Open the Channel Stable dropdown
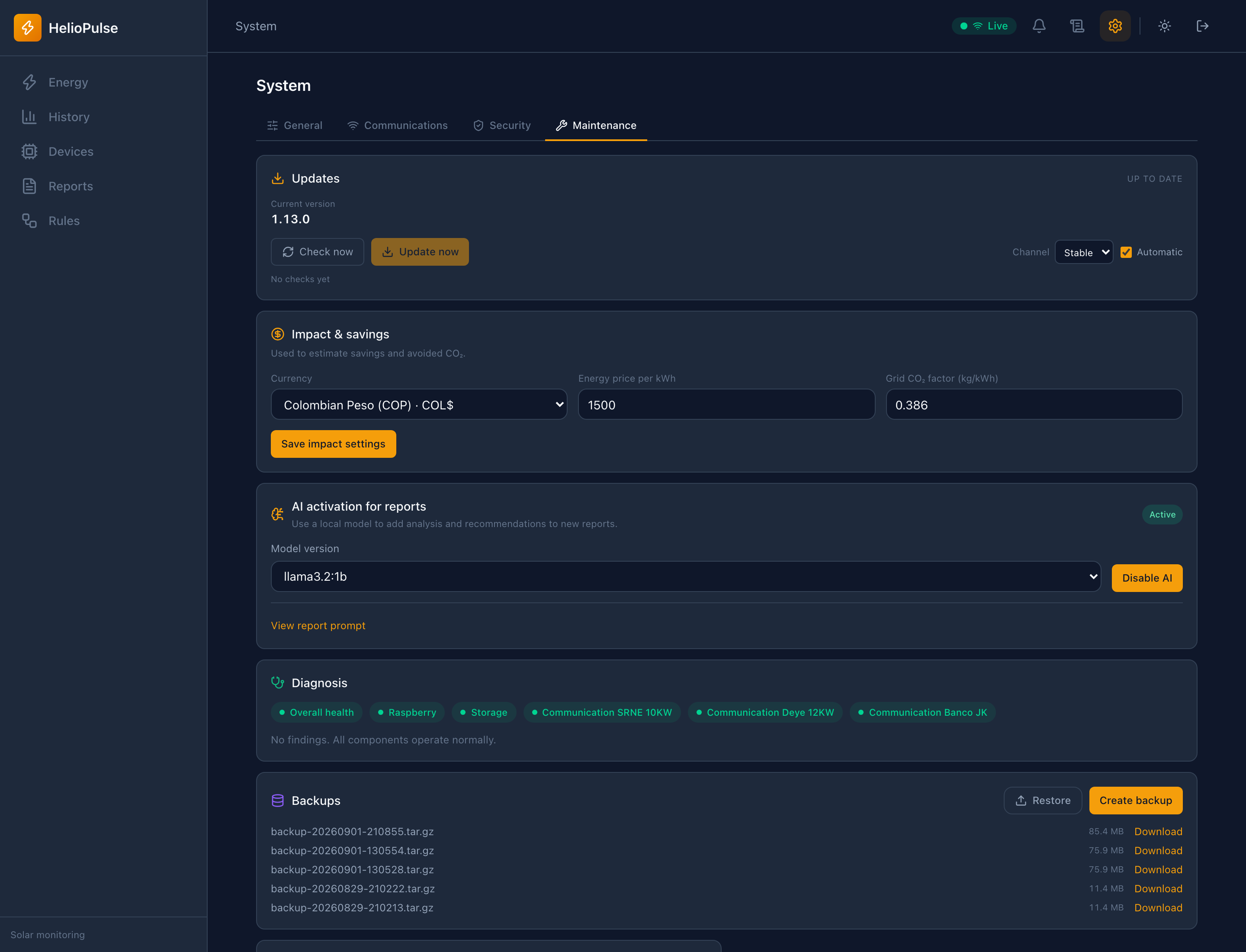This screenshot has height=952, width=1246. [x=1084, y=252]
